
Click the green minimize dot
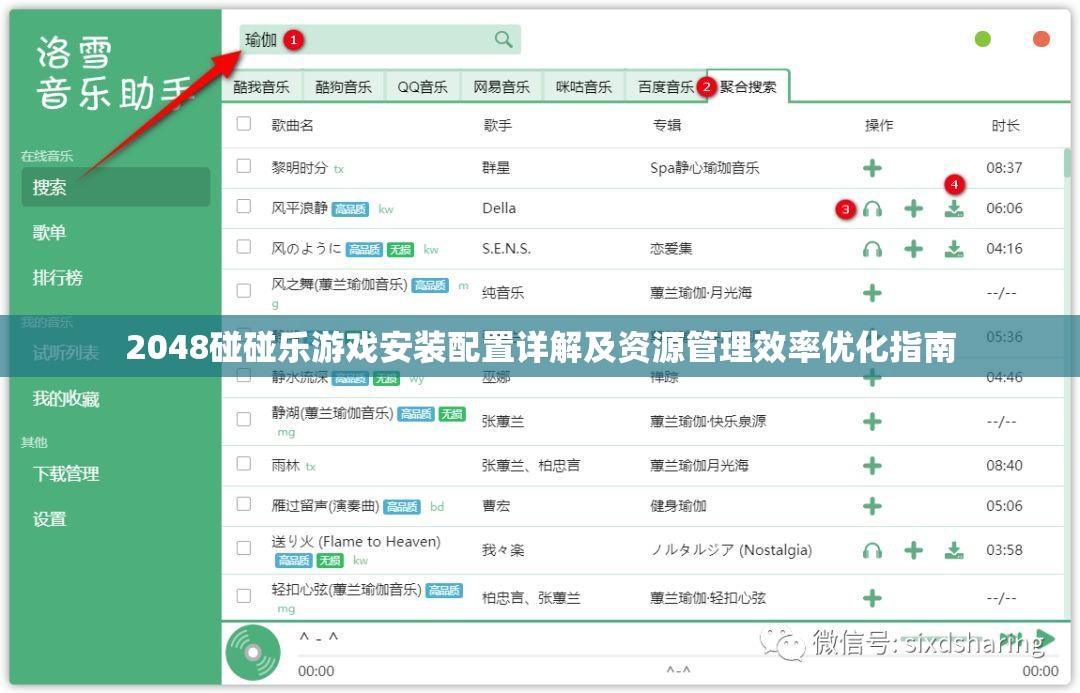tap(983, 39)
